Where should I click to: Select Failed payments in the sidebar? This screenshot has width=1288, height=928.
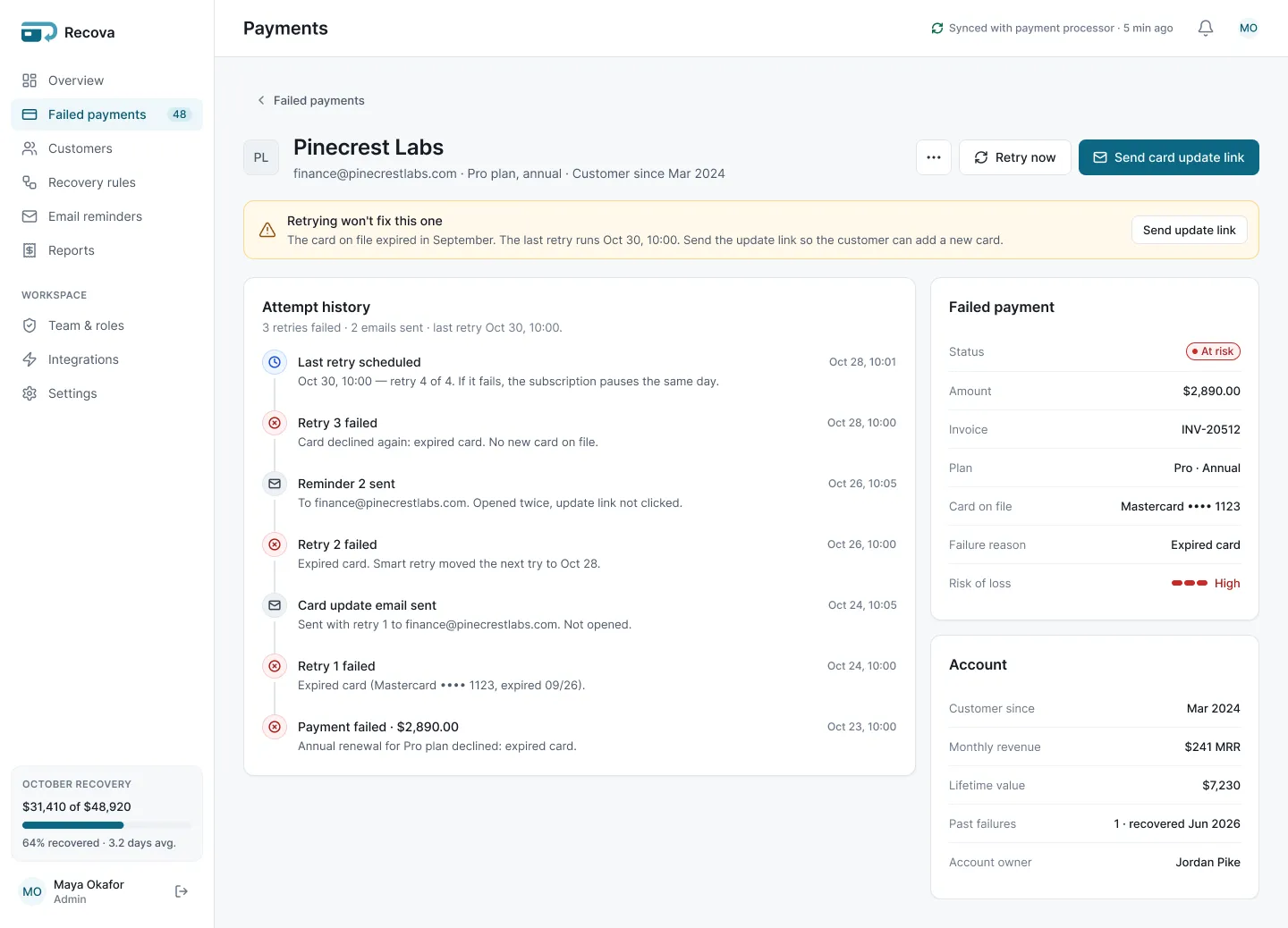106,114
